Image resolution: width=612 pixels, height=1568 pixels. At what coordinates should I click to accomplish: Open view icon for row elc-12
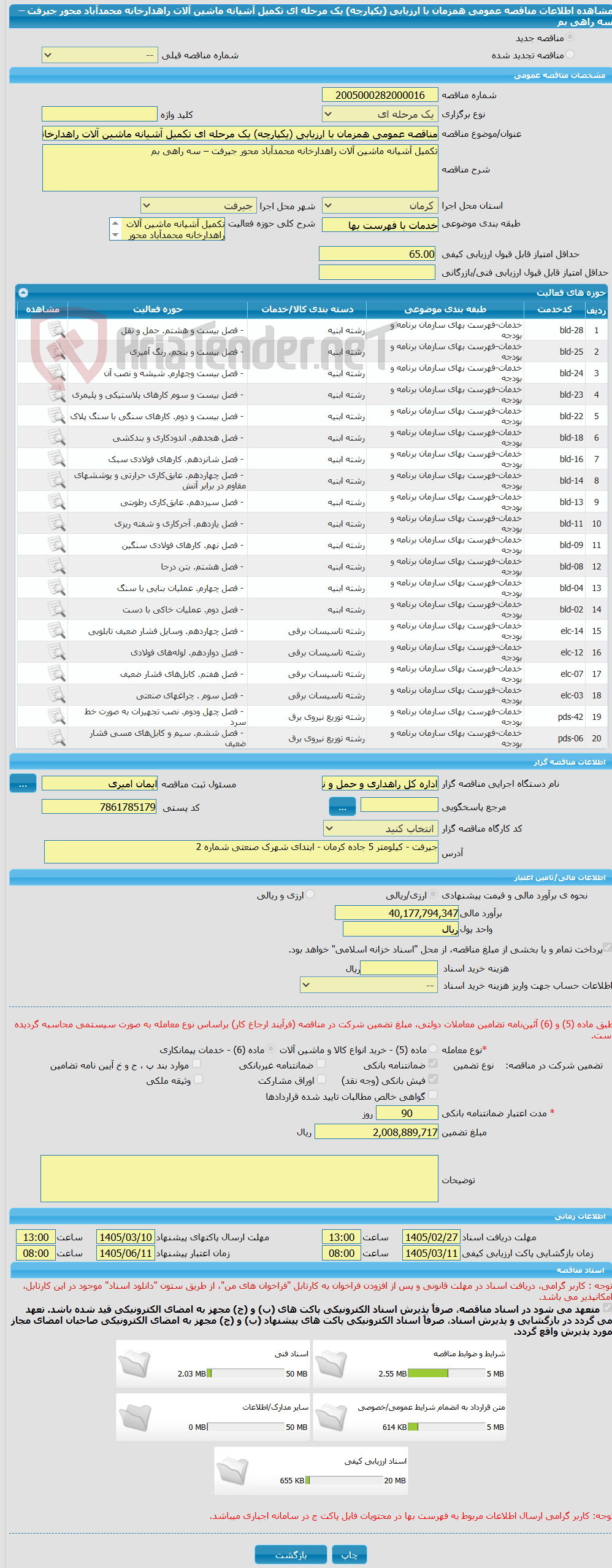[x=56, y=652]
